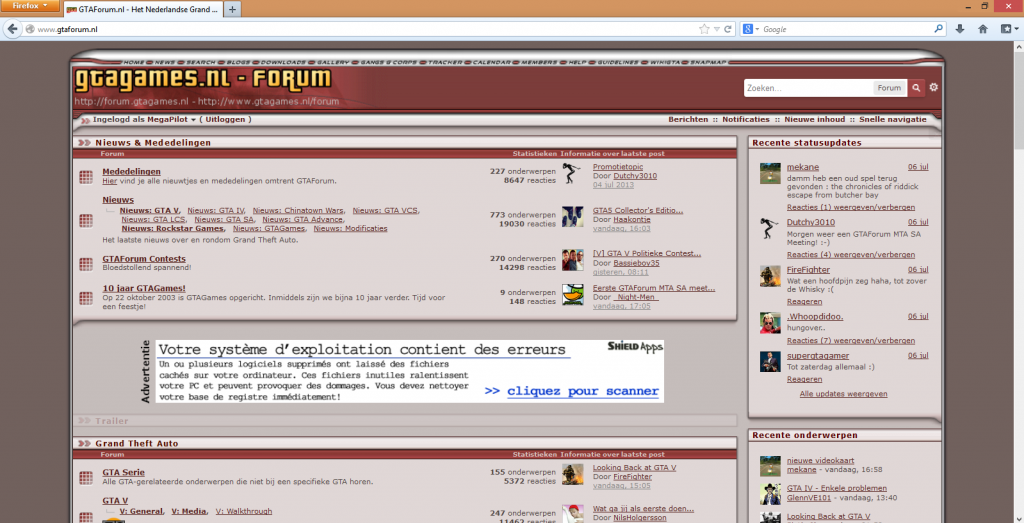Click the 10 jaar GTAGames forum status icon
Viewport: 1024px width, 523px height.
(x=86, y=298)
